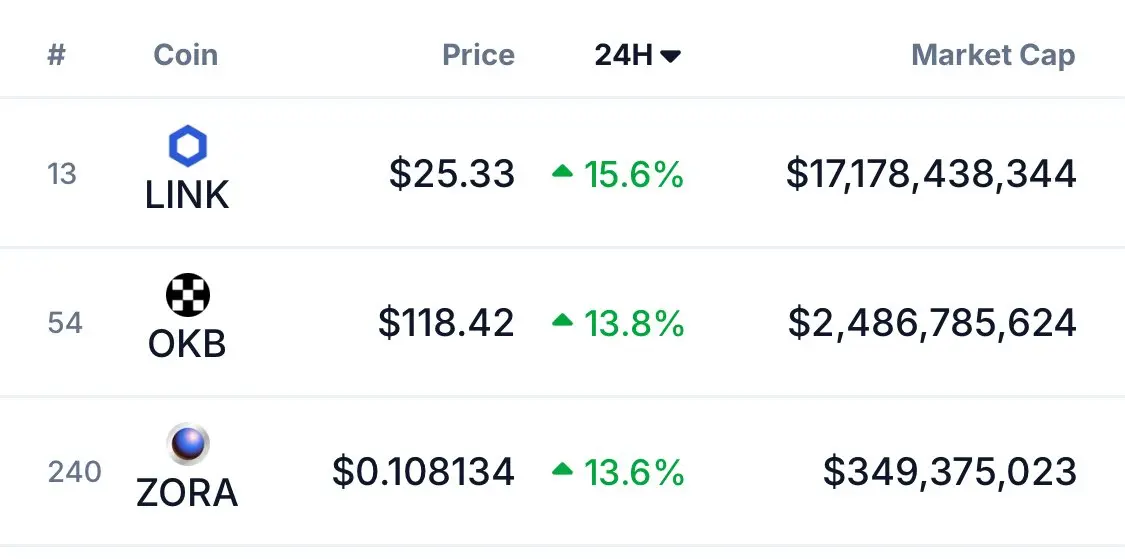The image size is (1125, 559).
Task: Select the ZORA price $0.108134 cell
Action: 423,472
